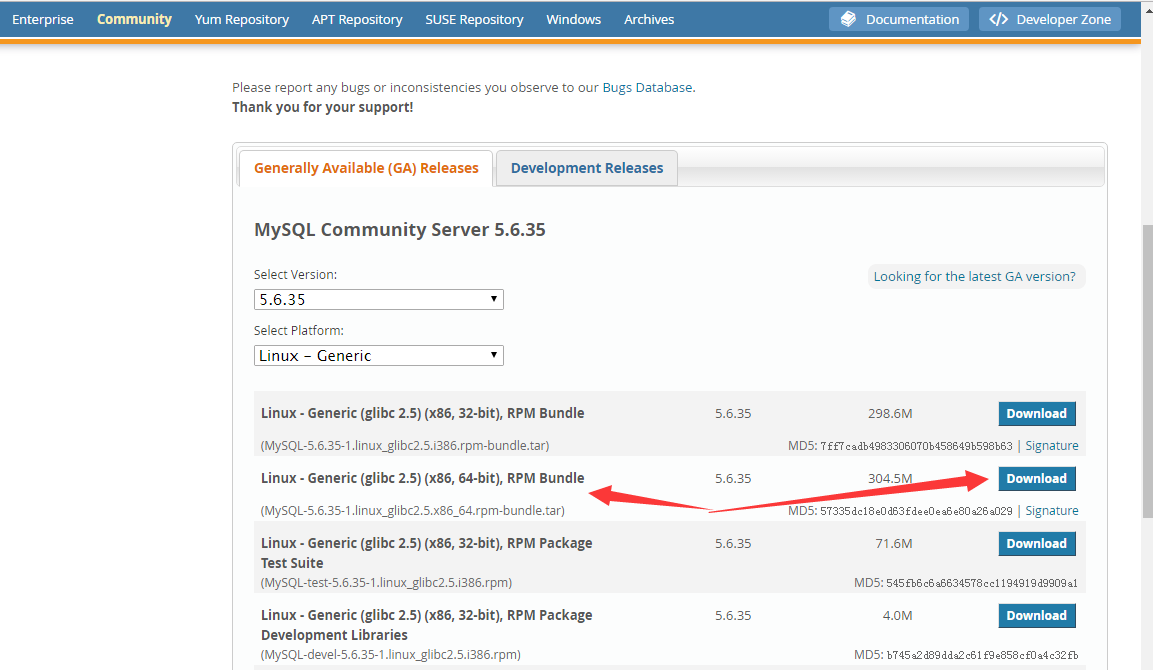
Task: Open SUSE Repository tab
Action: pos(474,19)
